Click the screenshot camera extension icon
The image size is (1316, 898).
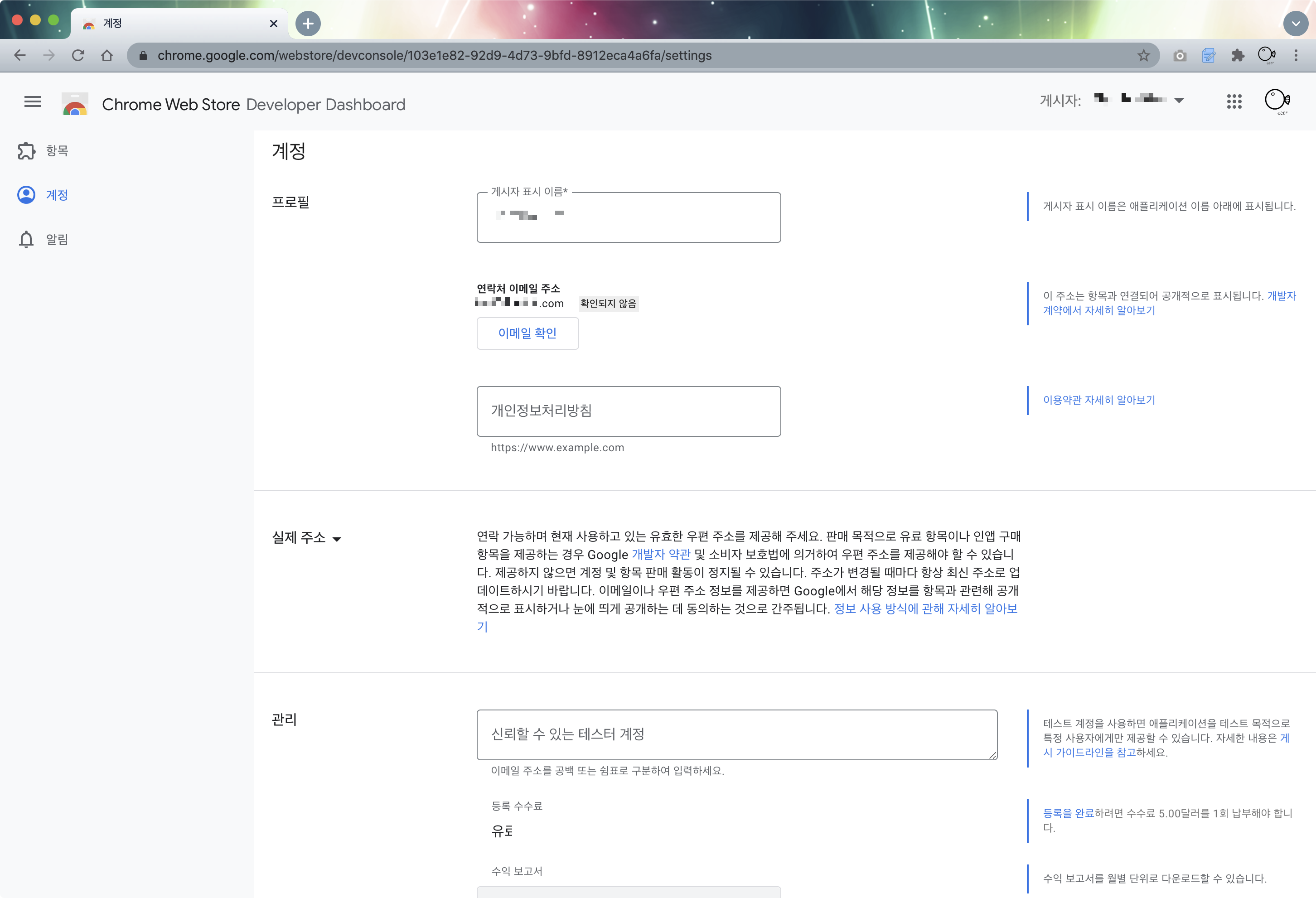click(x=1180, y=55)
